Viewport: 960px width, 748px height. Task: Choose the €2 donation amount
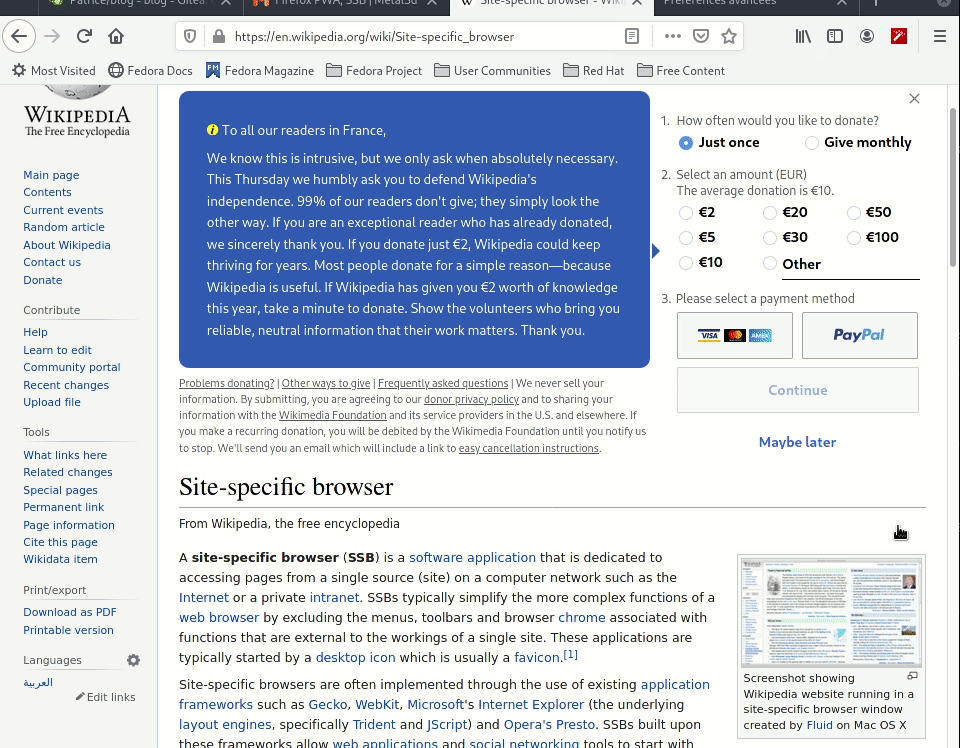(686, 212)
